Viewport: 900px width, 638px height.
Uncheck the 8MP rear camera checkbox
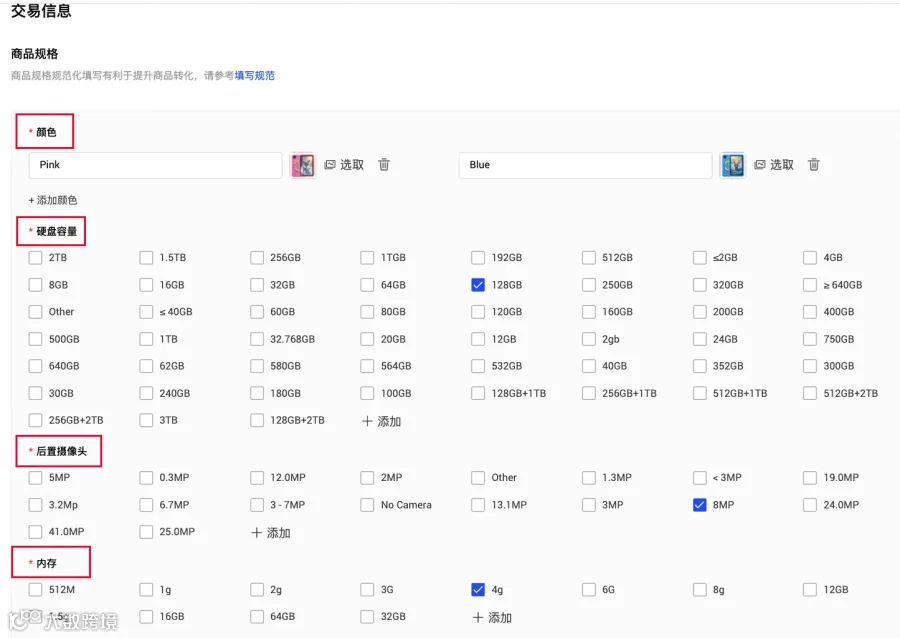coord(699,505)
